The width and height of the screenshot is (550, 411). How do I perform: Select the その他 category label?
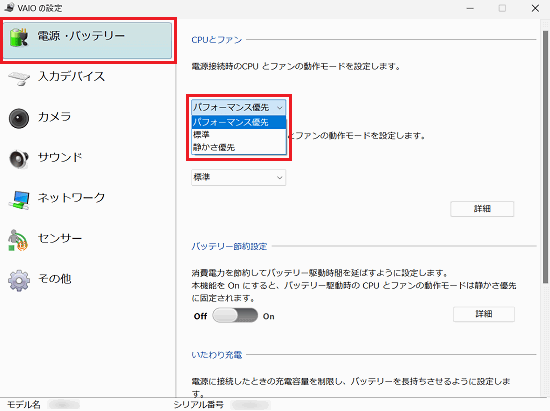55,278
